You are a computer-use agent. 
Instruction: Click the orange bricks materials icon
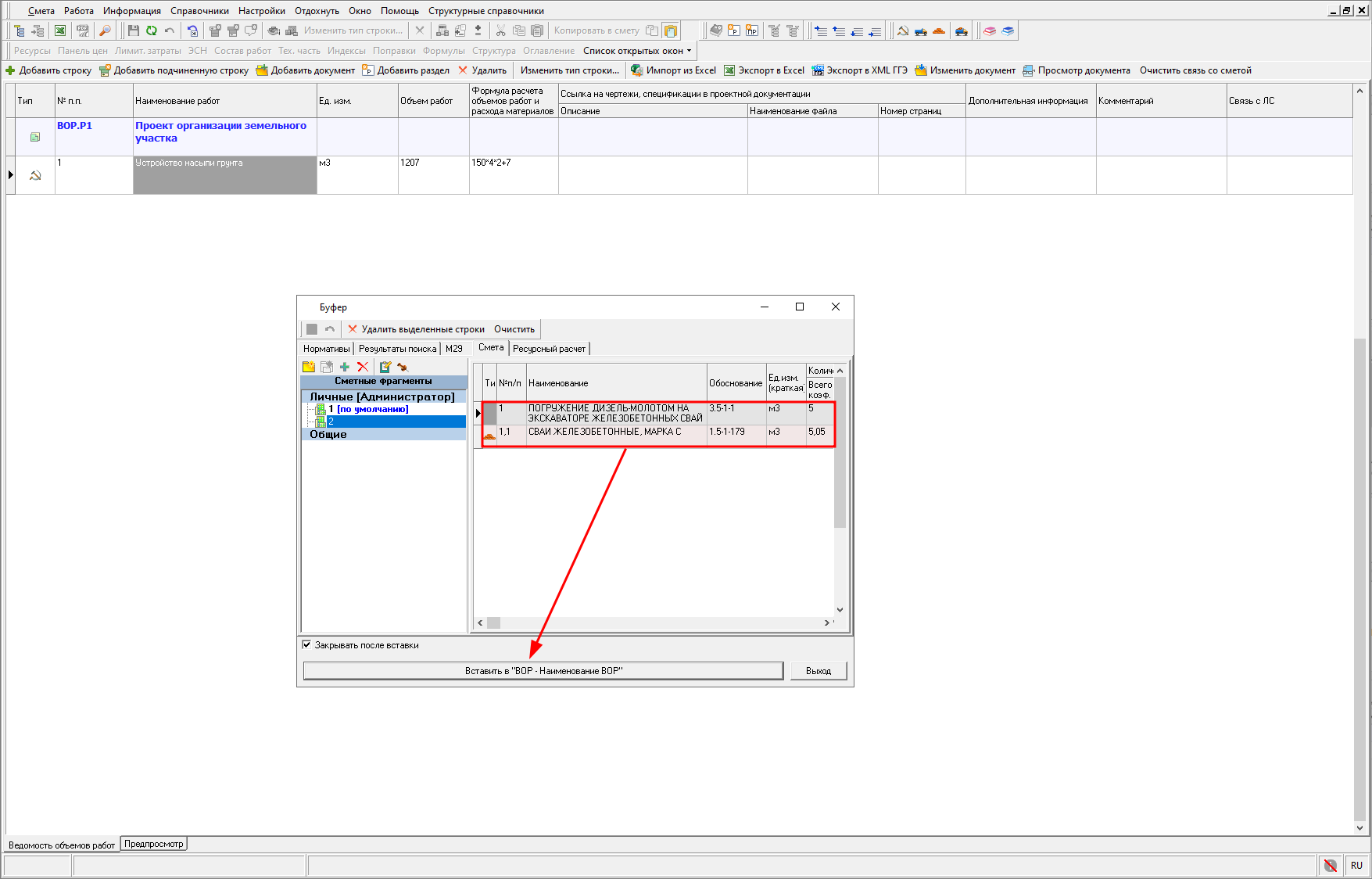point(939,30)
